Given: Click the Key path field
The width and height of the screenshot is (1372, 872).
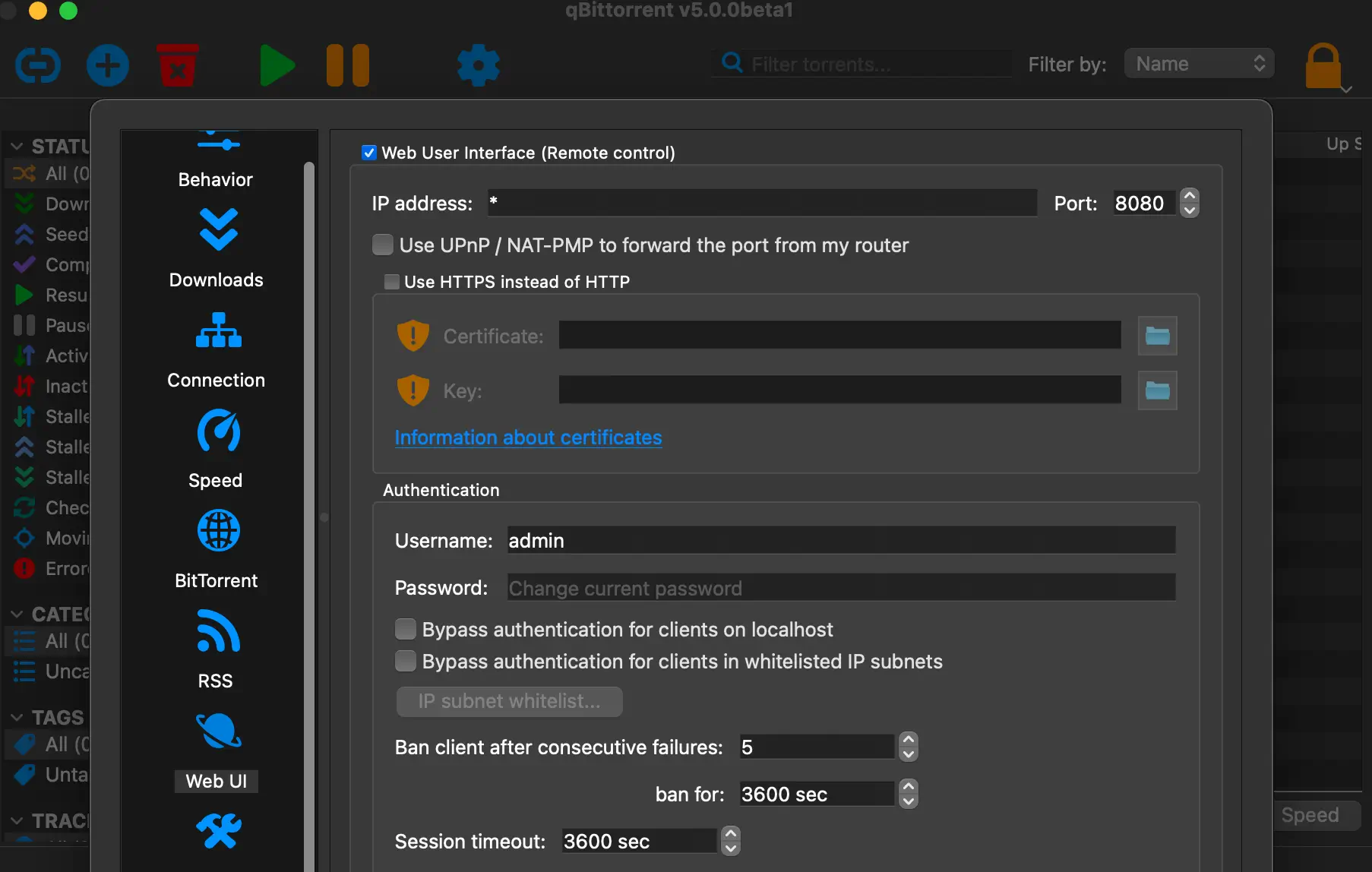Looking at the screenshot, I should click(x=839, y=390).
